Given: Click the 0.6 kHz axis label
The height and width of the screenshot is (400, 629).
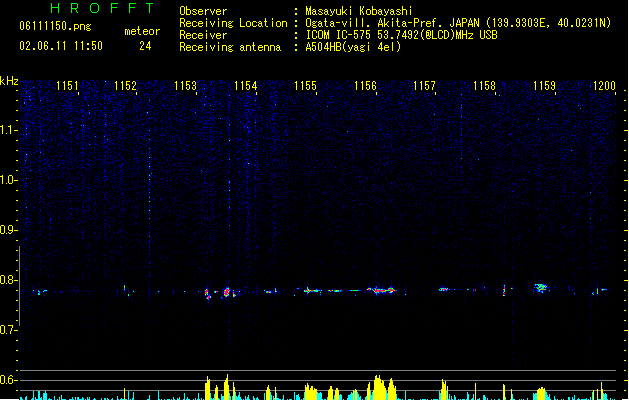Looking at the screenshot, I should (x=7, y=380).
